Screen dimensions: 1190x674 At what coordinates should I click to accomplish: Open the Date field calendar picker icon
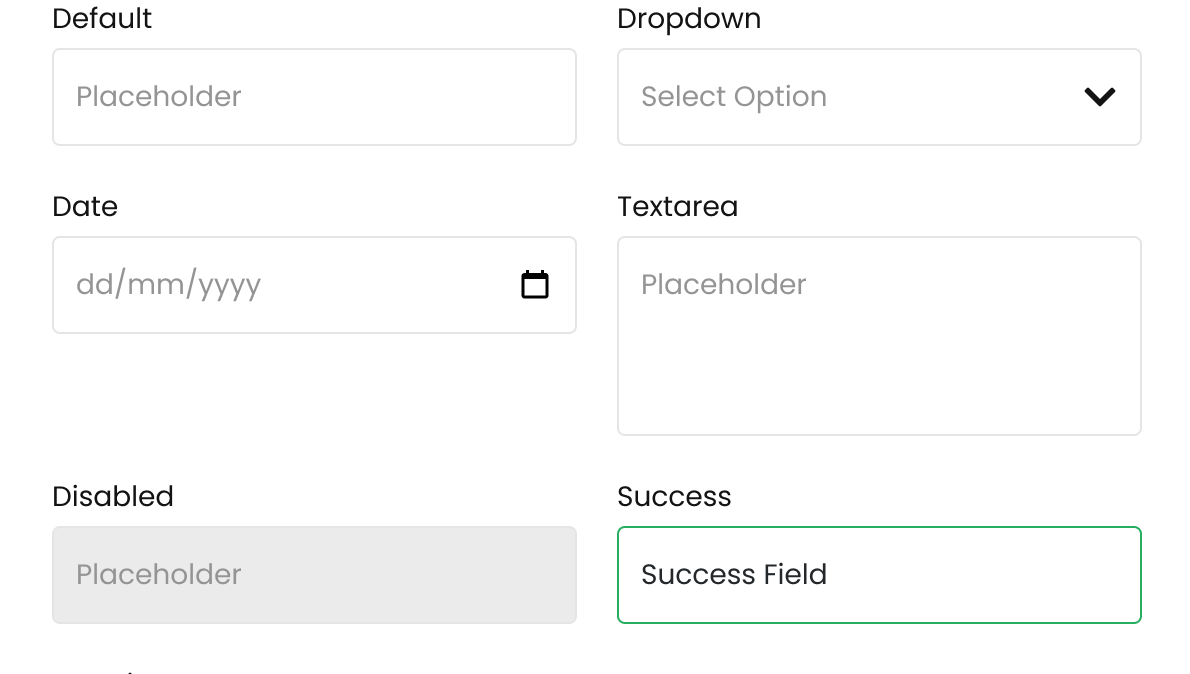(x=535, y=285)
